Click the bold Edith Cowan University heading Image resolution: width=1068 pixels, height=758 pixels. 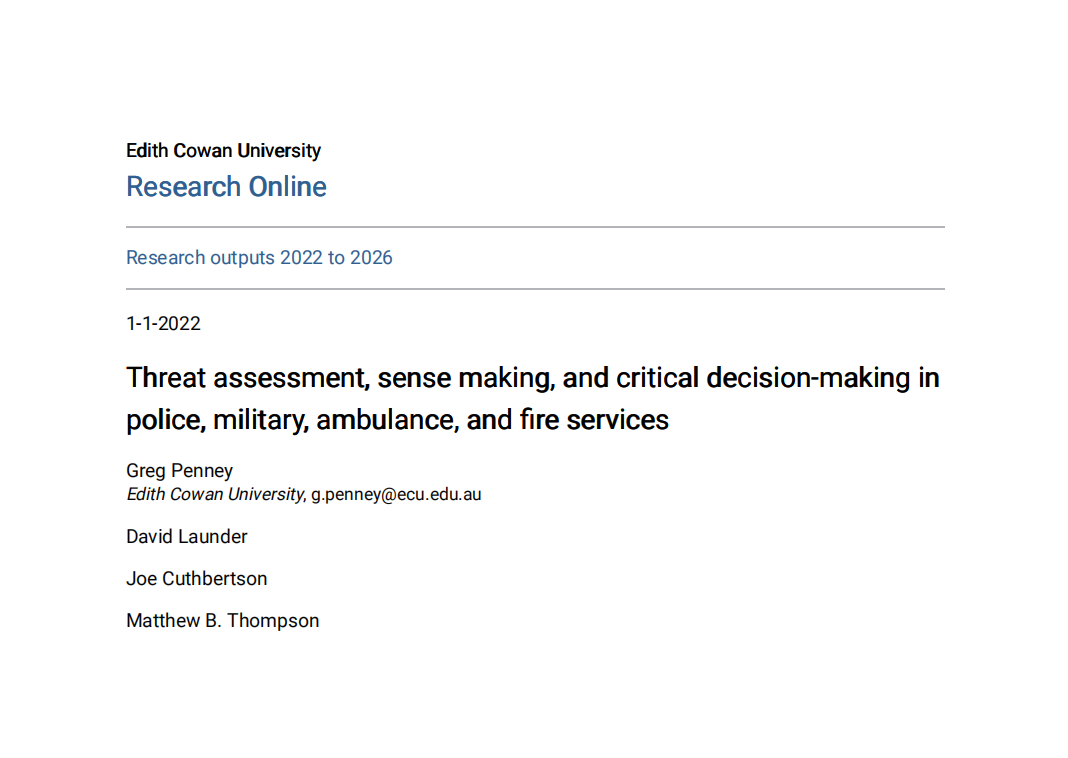coord(223,151)
